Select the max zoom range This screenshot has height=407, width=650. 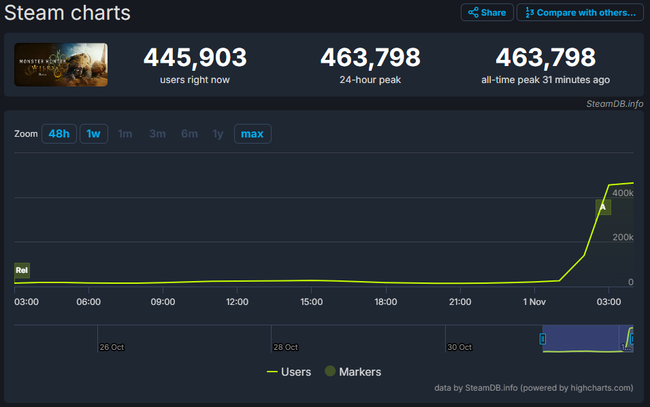252,134
